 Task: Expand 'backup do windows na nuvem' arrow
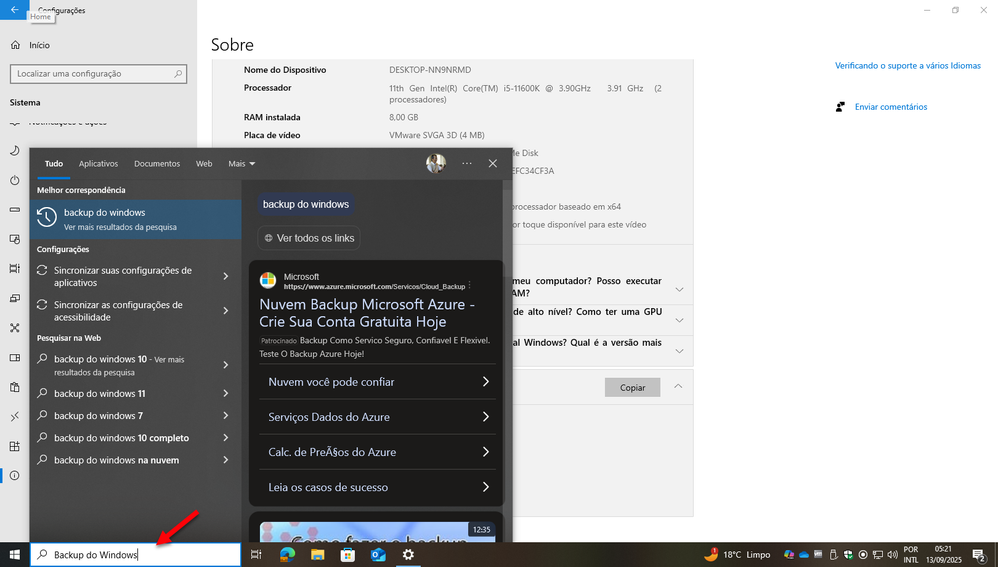click(x=225, y=460)
